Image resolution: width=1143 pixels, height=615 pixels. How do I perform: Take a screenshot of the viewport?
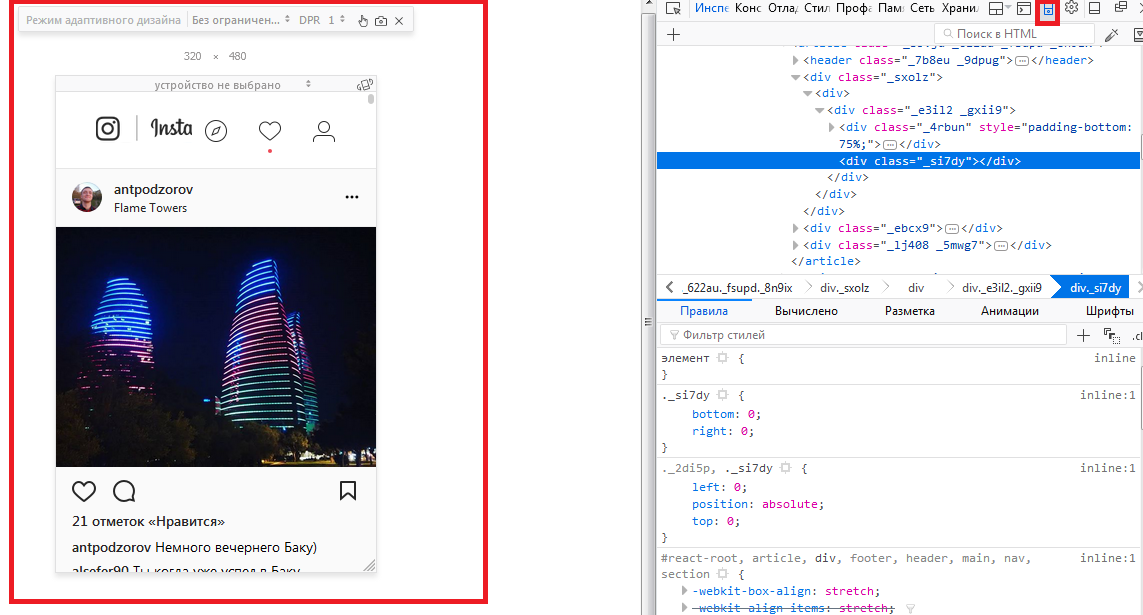381,21
